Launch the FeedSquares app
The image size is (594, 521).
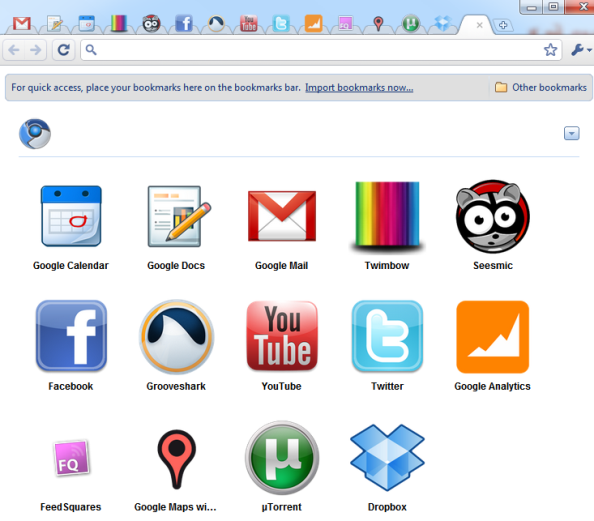(x=71, y=458)
